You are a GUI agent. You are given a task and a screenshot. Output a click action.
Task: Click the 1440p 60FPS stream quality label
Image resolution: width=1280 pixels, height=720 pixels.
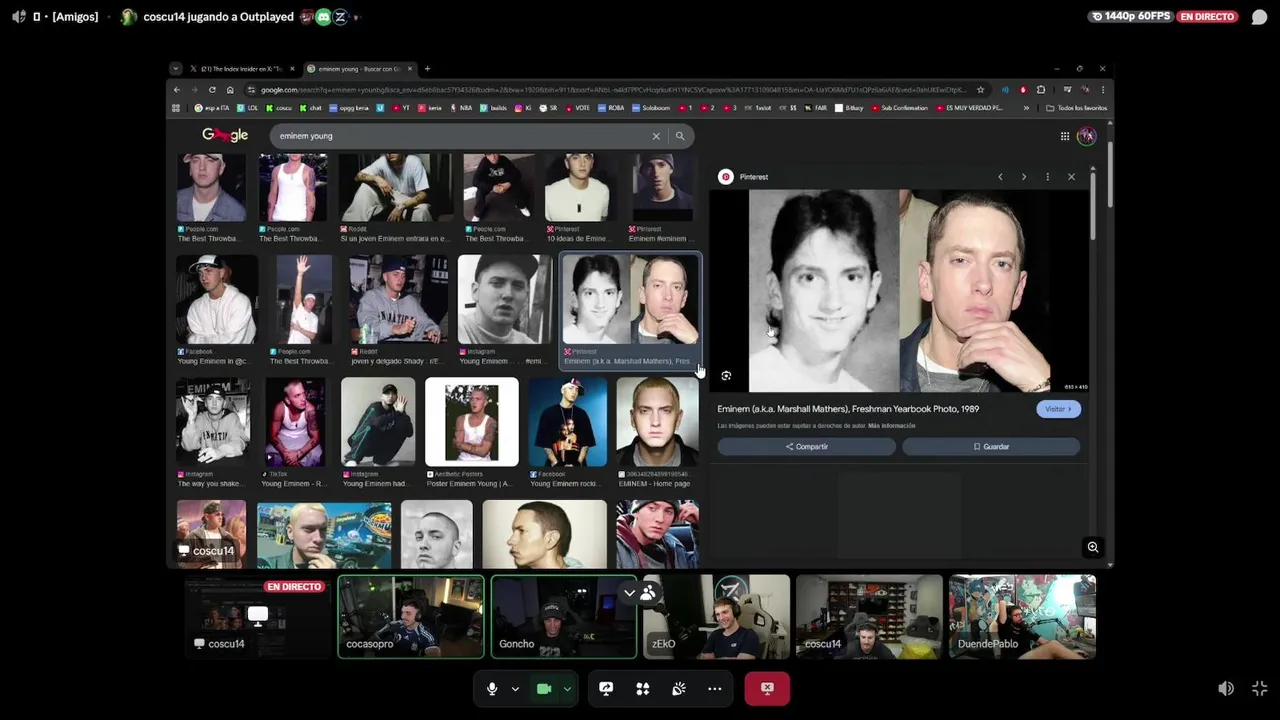point(1131,16)
